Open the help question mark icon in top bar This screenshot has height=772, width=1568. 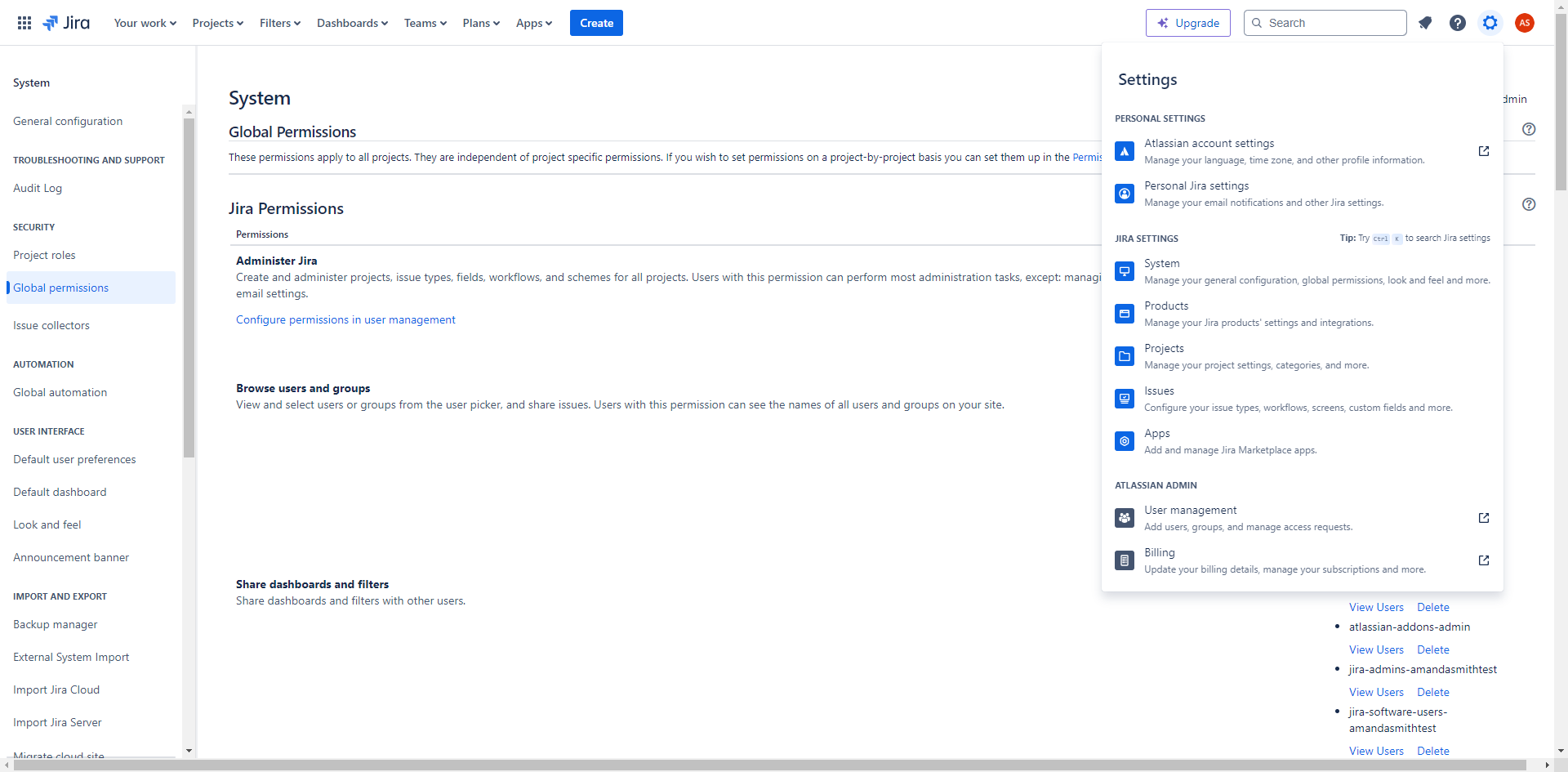pyautogui.click(x=1458, y=23)
